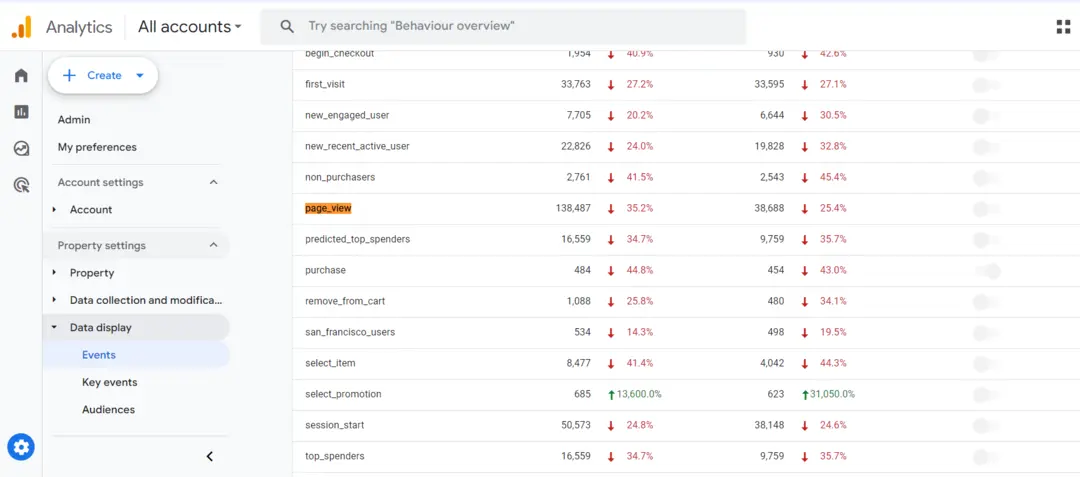Open the All accounts dropdown
The image size is (1080, 477).
click(x=189, y=27)
